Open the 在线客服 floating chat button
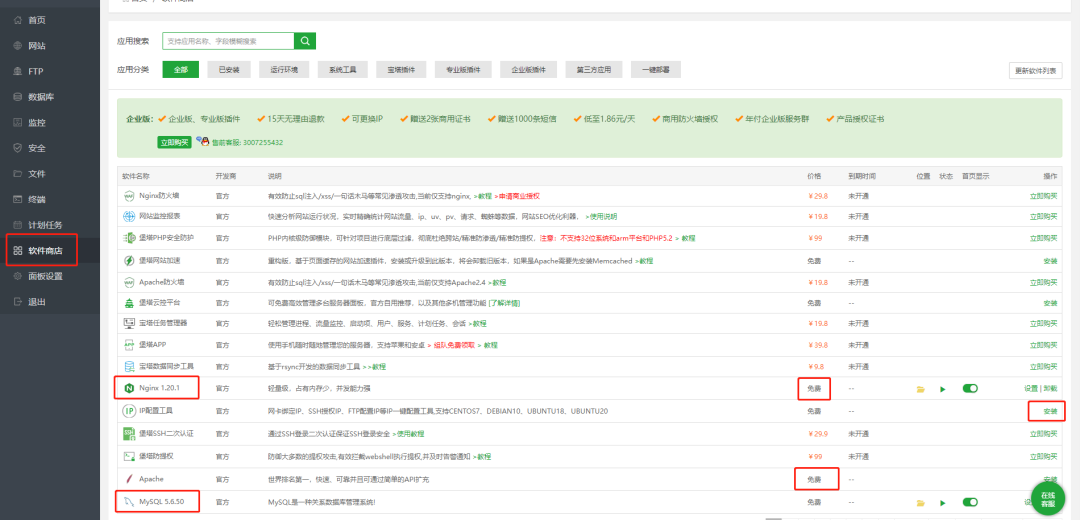 [1048, 499]
